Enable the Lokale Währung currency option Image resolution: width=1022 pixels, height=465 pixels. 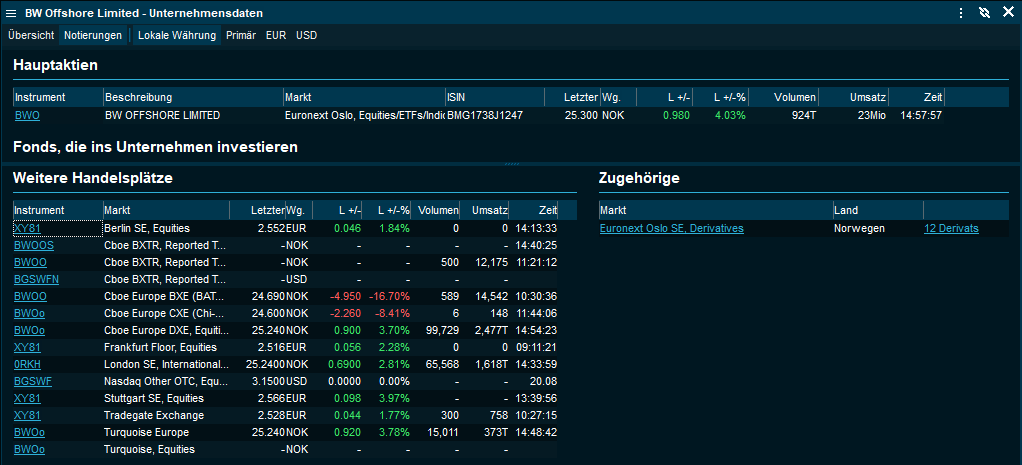(177, 35)
